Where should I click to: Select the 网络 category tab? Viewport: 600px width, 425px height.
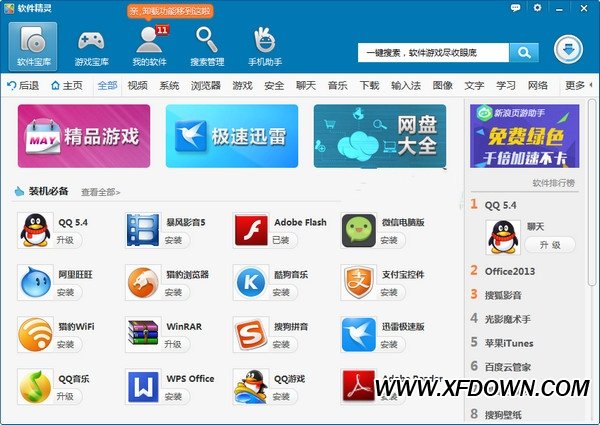[x=538, y=85]
